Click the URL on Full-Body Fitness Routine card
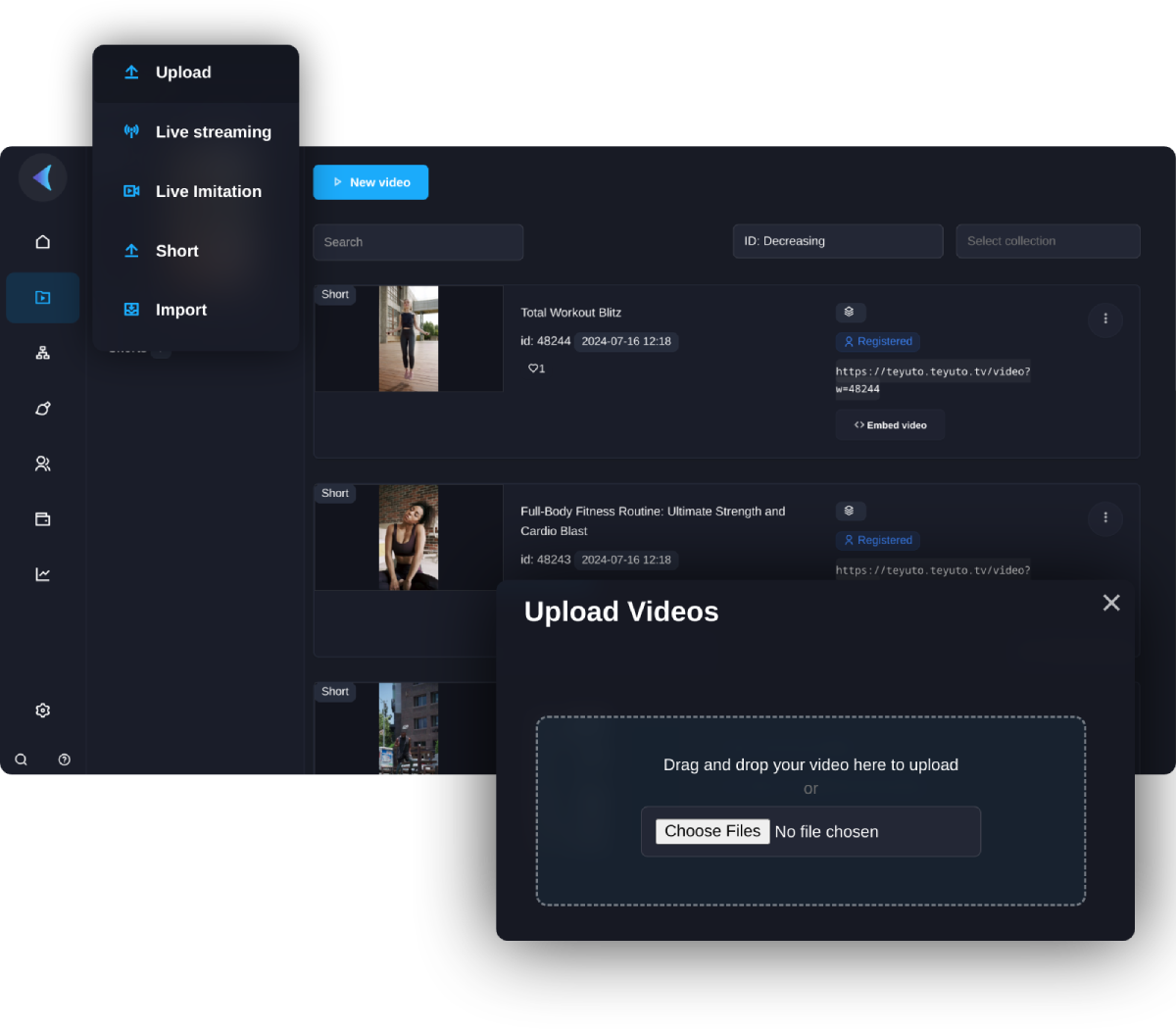 coord(933,570)
